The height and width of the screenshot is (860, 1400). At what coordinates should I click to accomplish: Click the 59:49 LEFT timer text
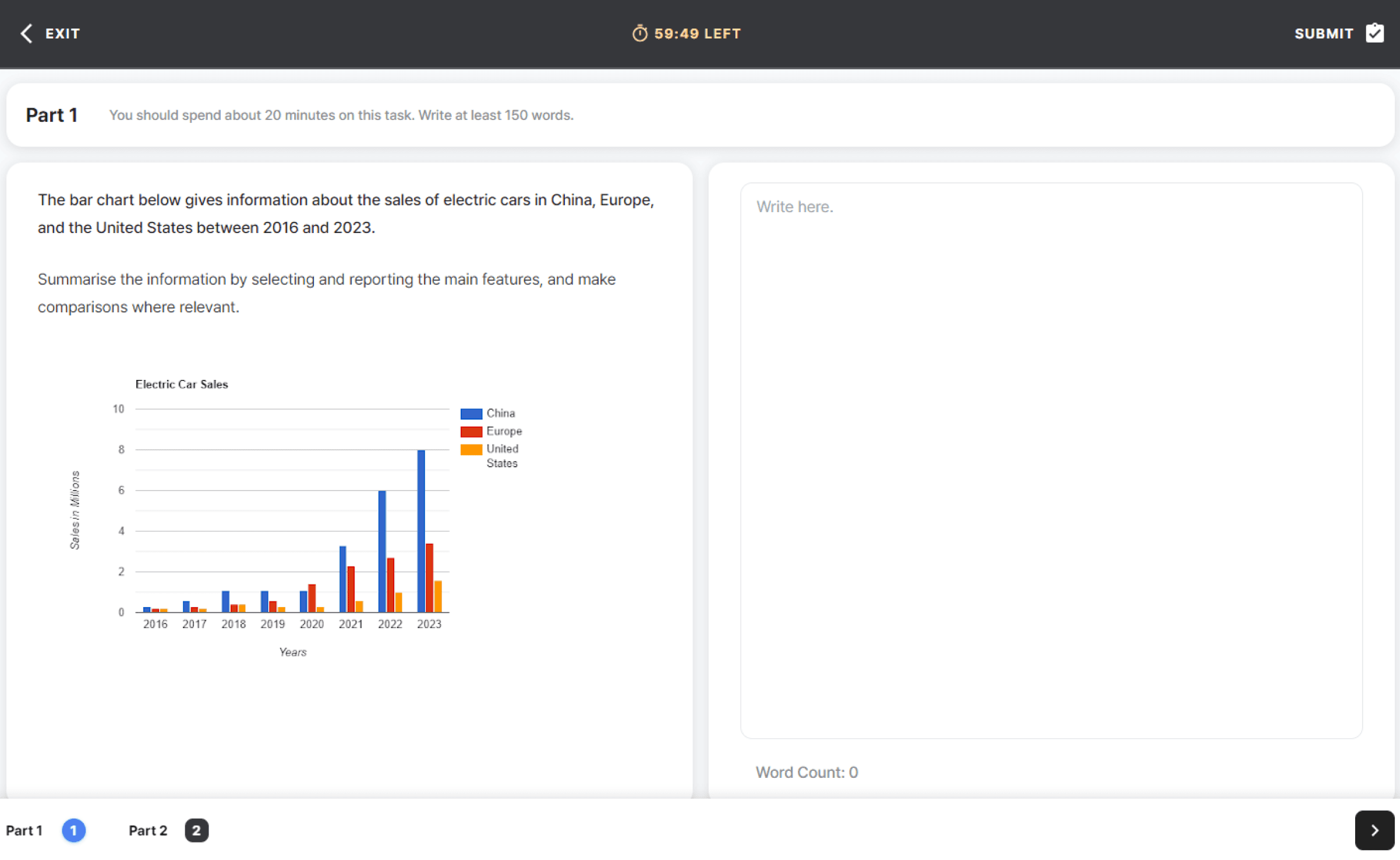(x=697, y=34)
